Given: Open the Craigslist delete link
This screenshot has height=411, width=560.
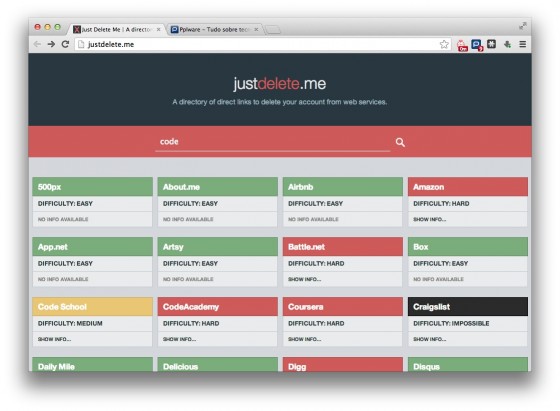Looking at the screenshot, I should pyautogui.click(x=468, y=307).
